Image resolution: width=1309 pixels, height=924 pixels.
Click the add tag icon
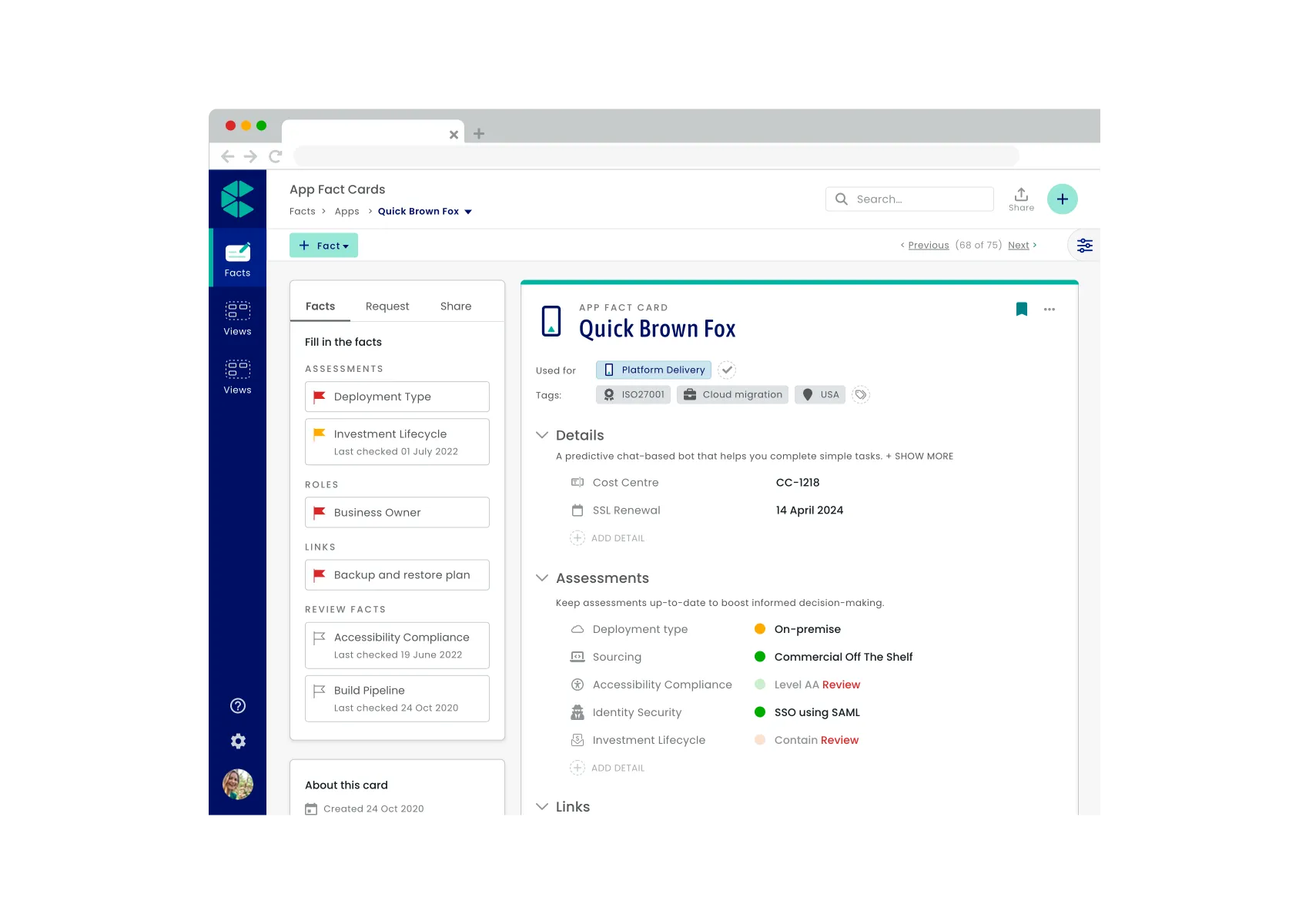click(861, 395)
